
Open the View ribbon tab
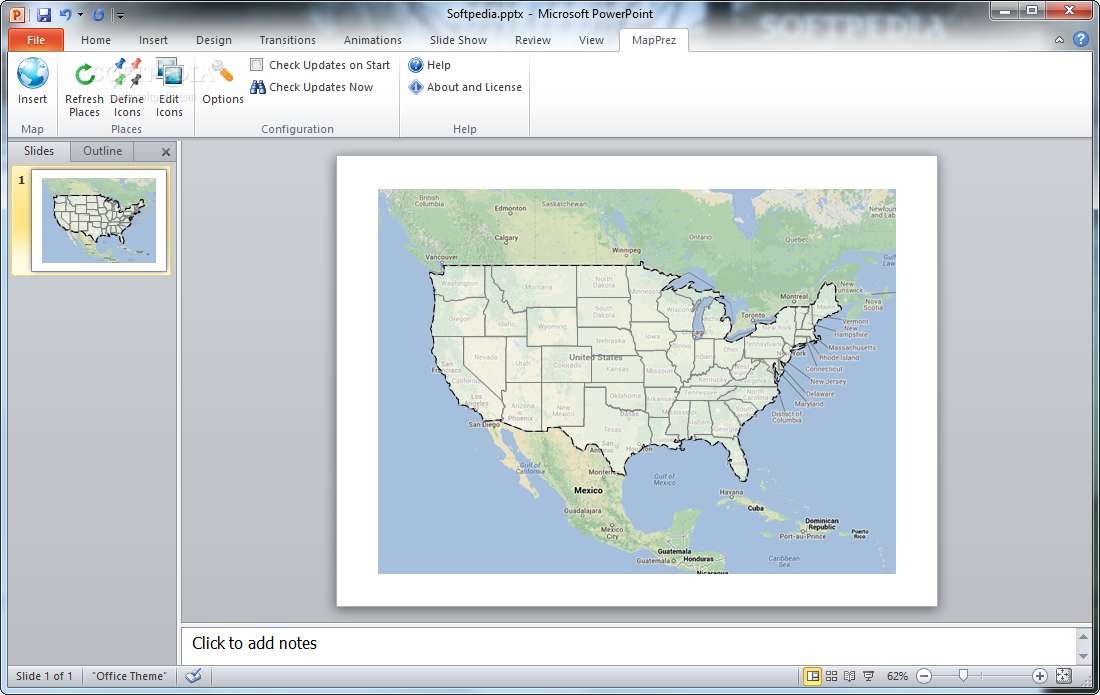click(x=591, y=40)
